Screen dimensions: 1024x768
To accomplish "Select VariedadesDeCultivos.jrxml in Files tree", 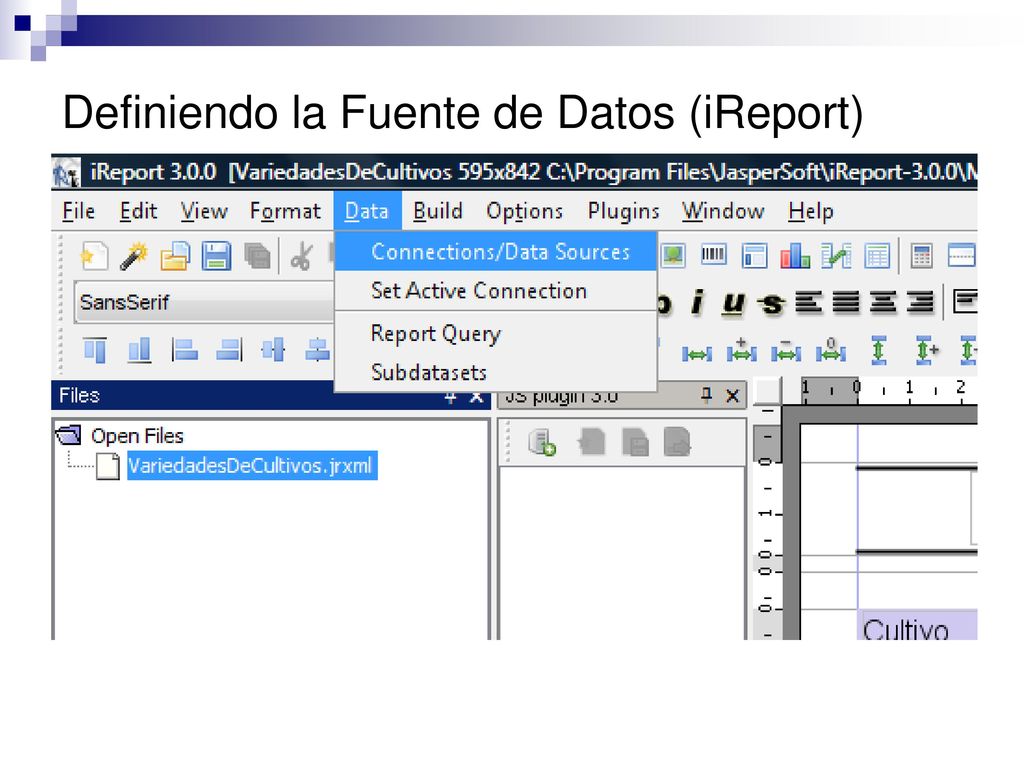I will pos(251,466).
